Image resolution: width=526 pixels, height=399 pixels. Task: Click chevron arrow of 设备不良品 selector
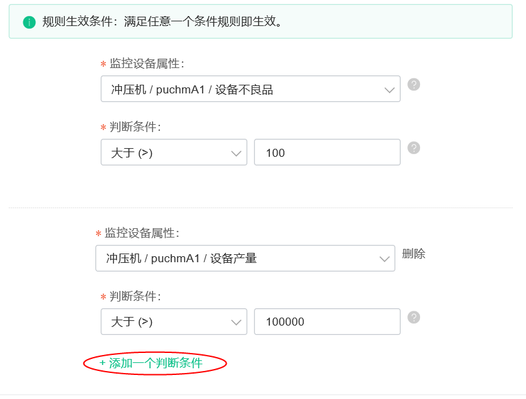pyautogui.click(x=389, y=90)
